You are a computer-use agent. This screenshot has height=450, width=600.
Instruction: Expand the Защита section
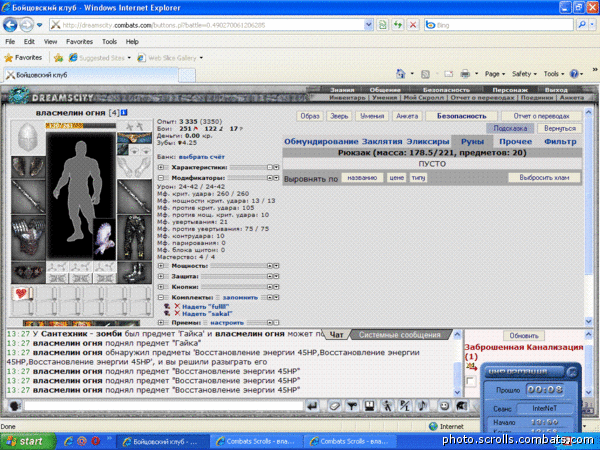coord(161,276)
